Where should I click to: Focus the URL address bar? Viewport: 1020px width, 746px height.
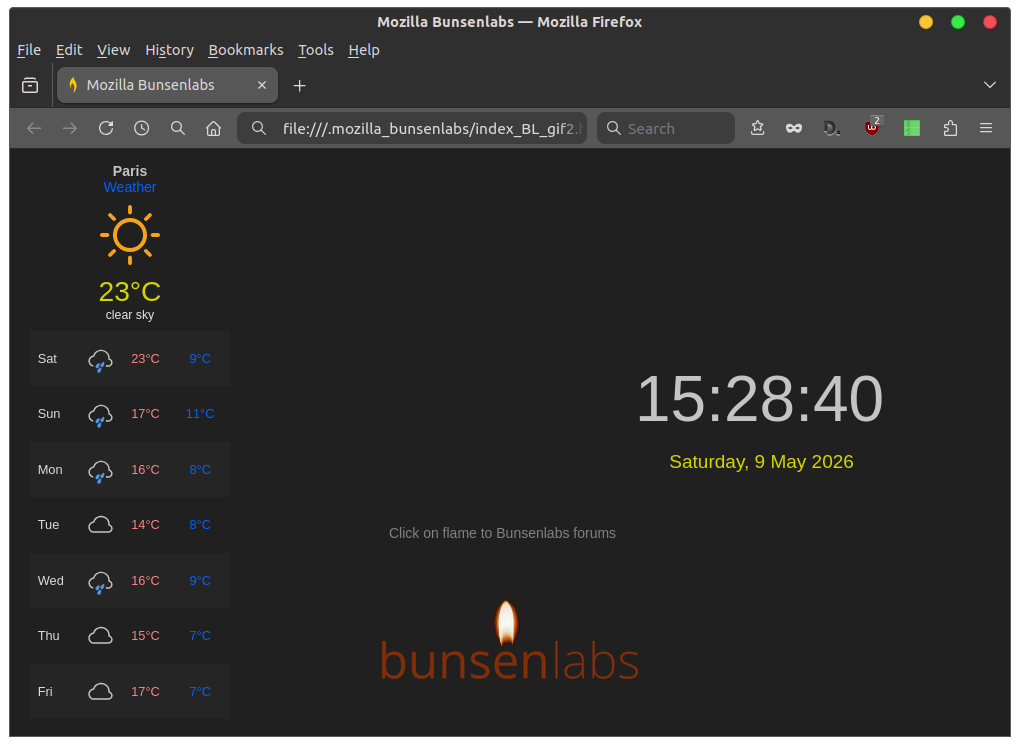click(412, 128)
